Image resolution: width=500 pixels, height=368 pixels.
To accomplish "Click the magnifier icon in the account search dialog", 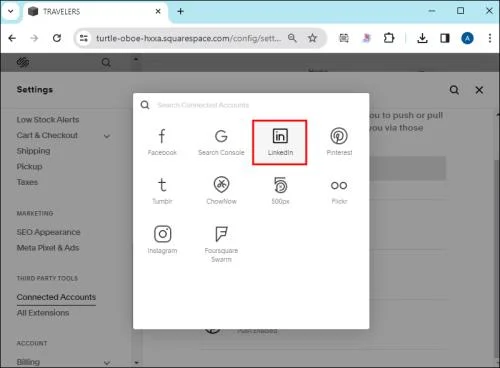I will coord(145,105).
